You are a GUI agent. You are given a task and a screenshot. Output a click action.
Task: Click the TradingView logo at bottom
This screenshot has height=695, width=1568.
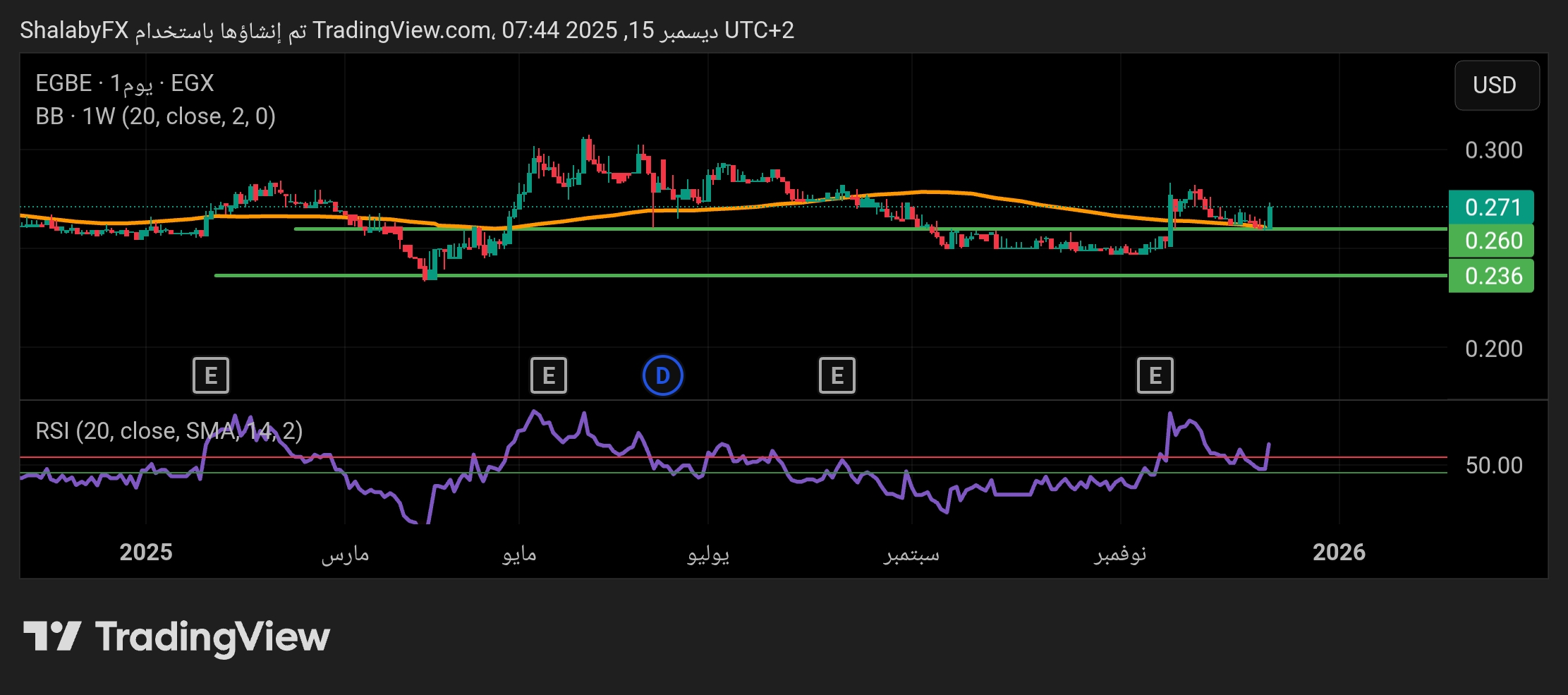click(x=176, y=636)
